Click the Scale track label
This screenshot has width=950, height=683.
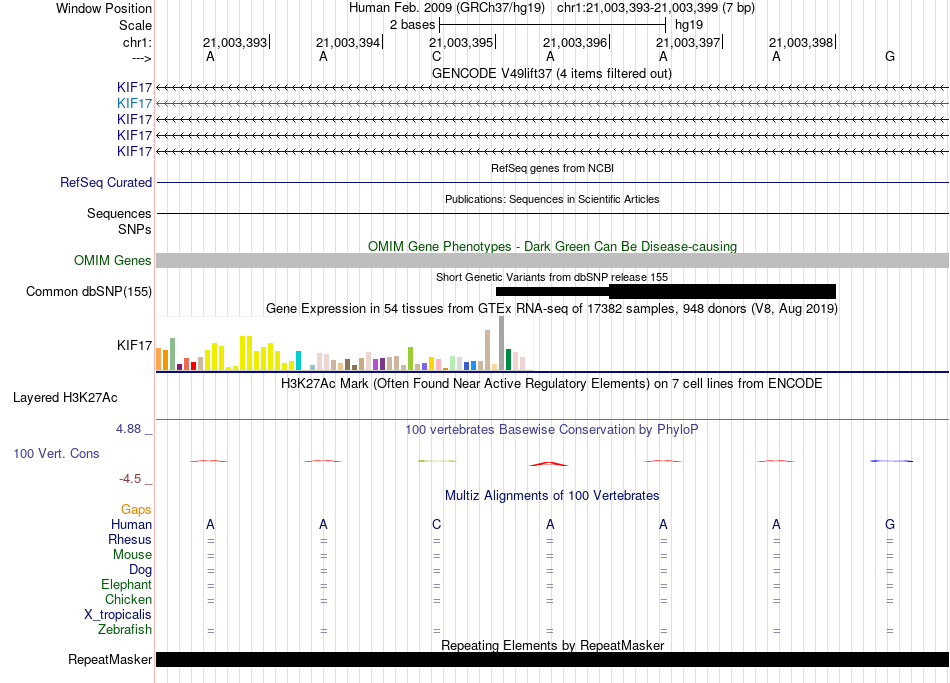(x=135, y=25)
